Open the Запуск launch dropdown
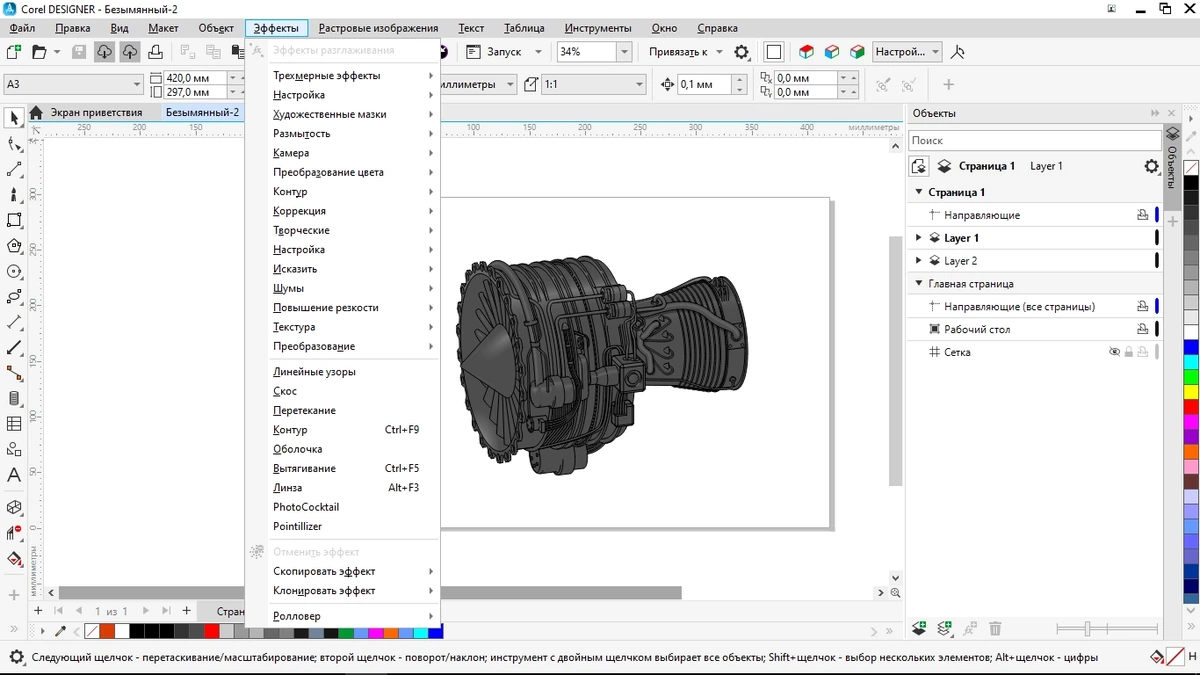The width and height of the screenshot is (1200, 675). click(x=538, y=51)
